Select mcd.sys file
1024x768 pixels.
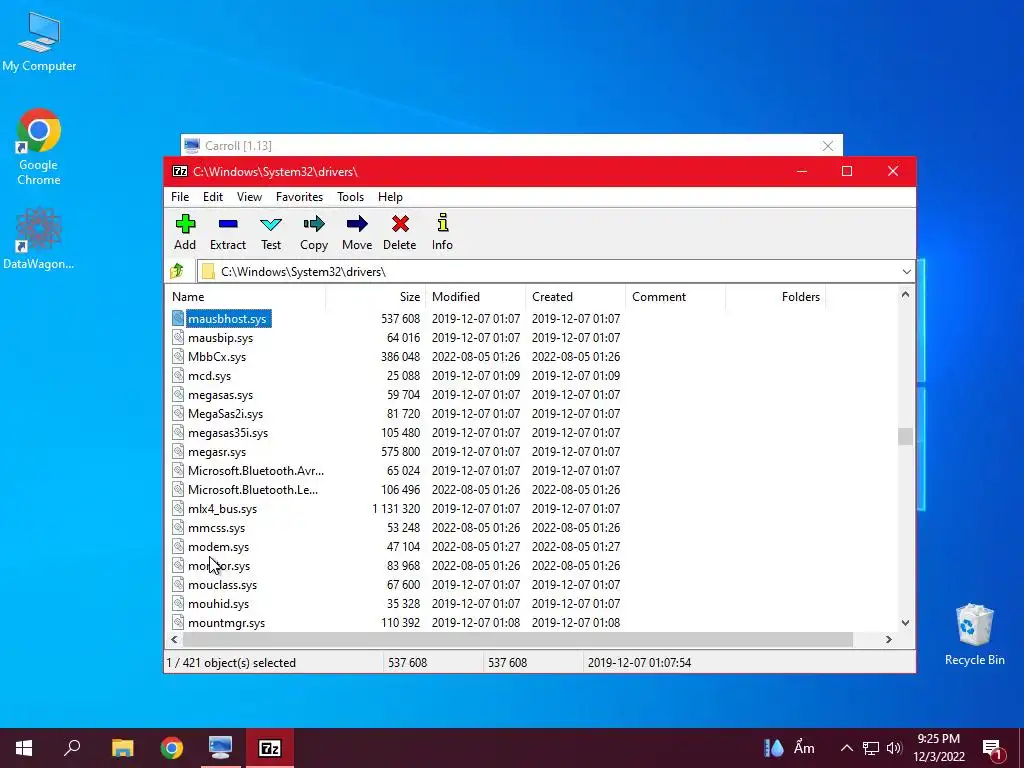209,376
